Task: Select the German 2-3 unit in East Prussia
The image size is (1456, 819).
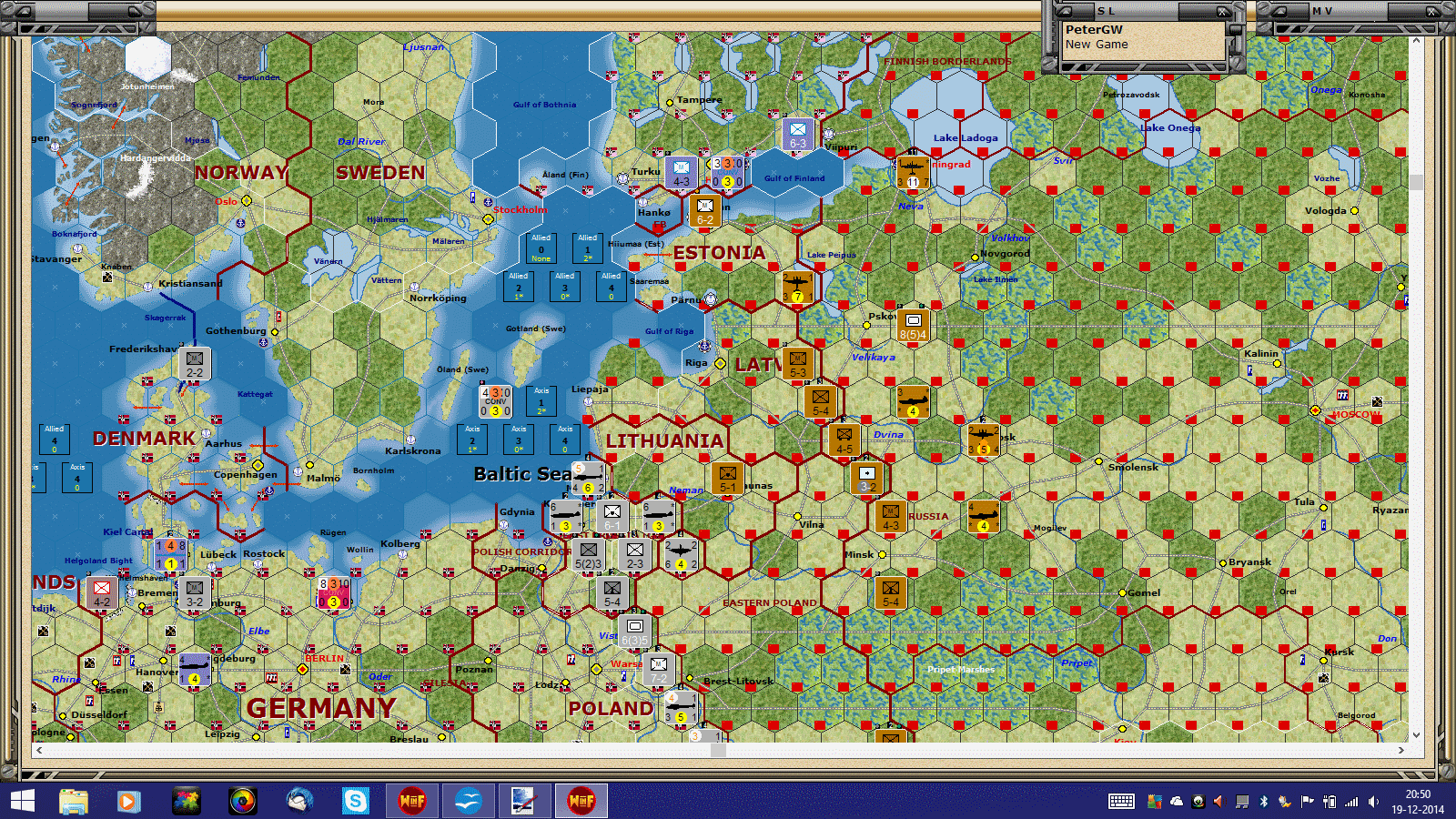Action: pos(635,554)
